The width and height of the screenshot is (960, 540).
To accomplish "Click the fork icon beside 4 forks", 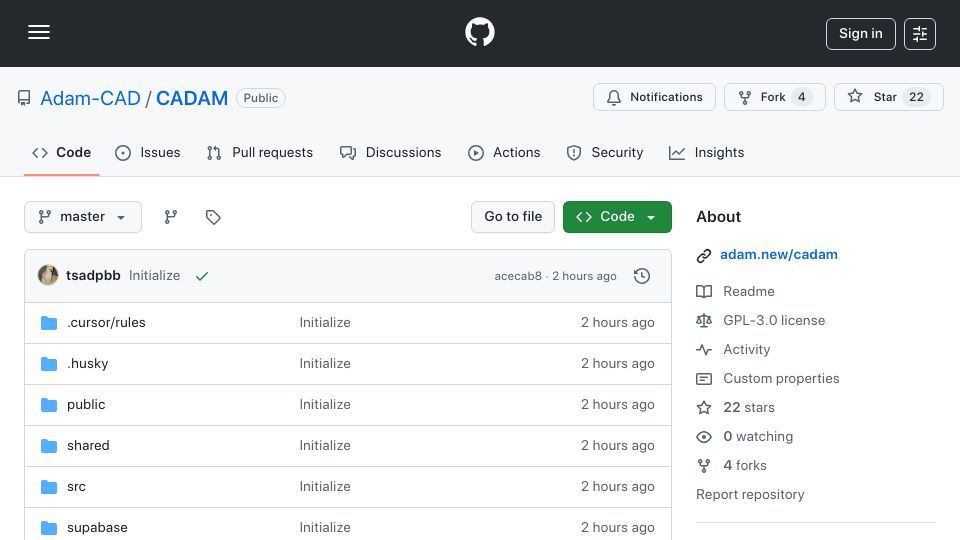I will click(704, 466).
